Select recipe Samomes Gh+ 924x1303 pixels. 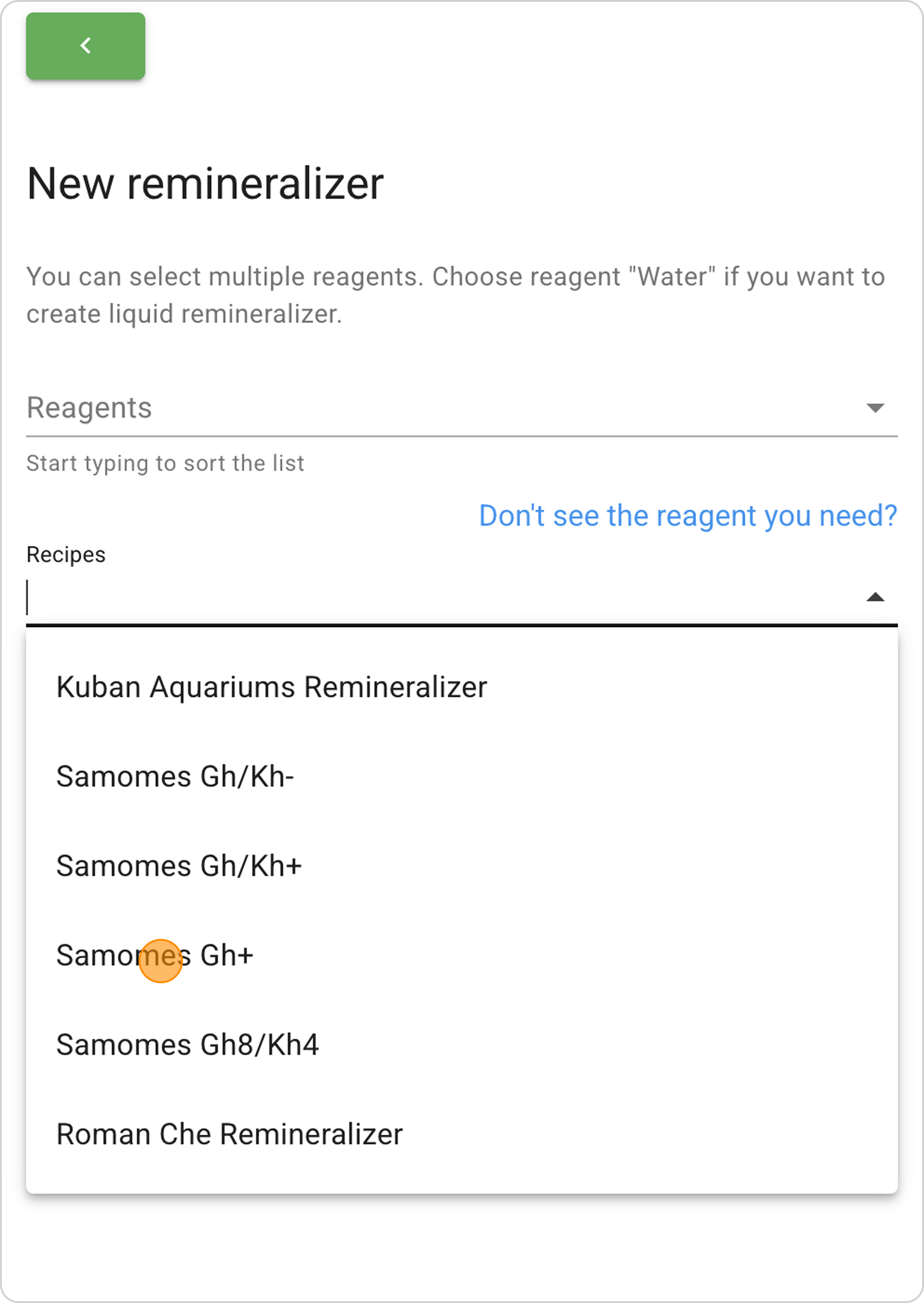coord(155,956)
